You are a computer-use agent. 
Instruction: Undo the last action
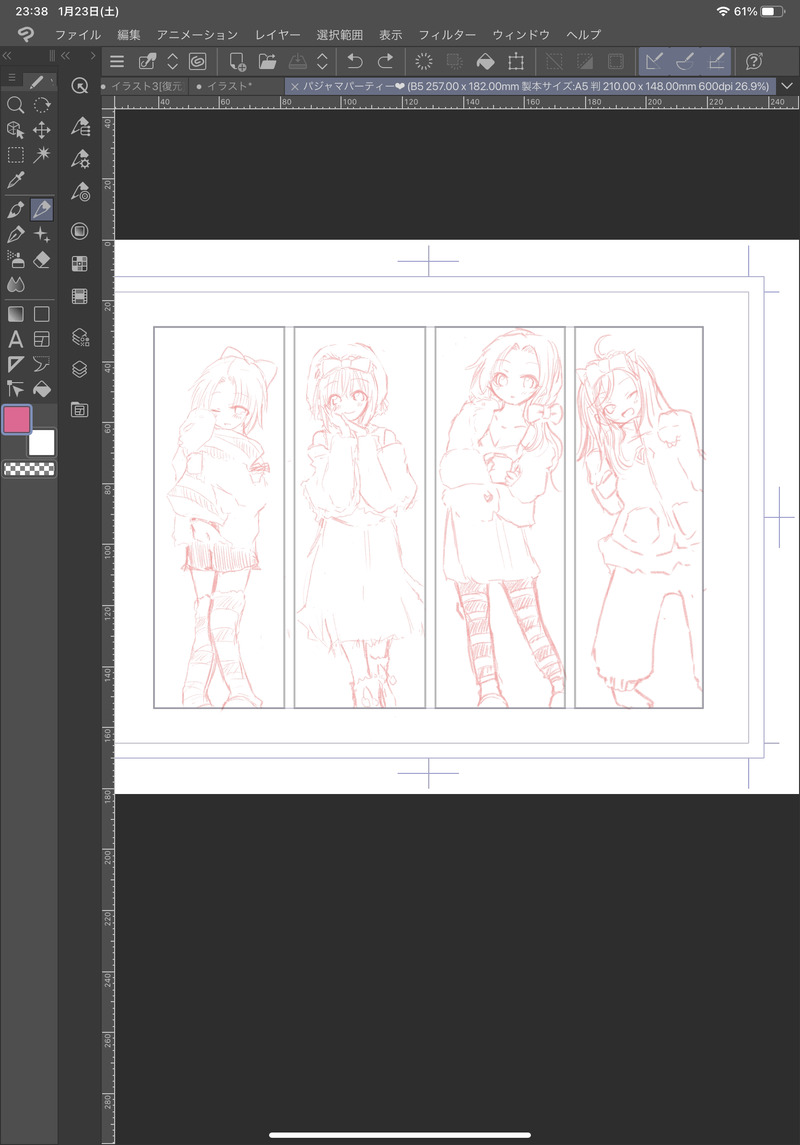click(355, 61)
